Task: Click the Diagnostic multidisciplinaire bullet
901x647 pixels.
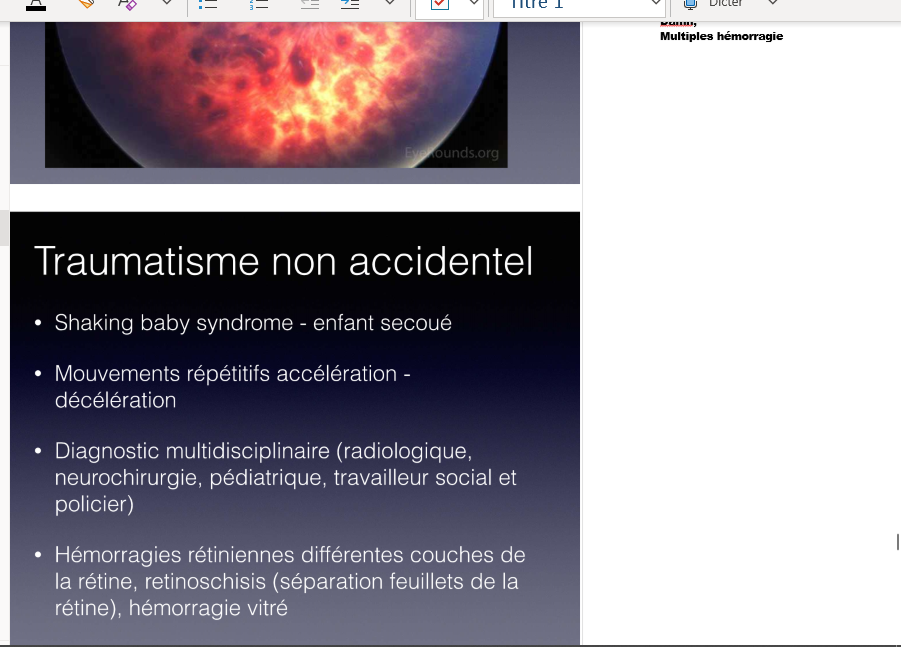Action: tap(286, 477)
